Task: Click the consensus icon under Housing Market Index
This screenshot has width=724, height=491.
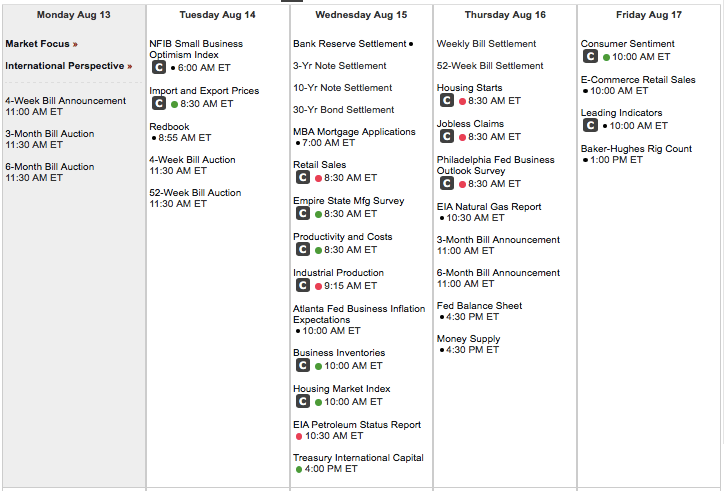Action: 303,401
